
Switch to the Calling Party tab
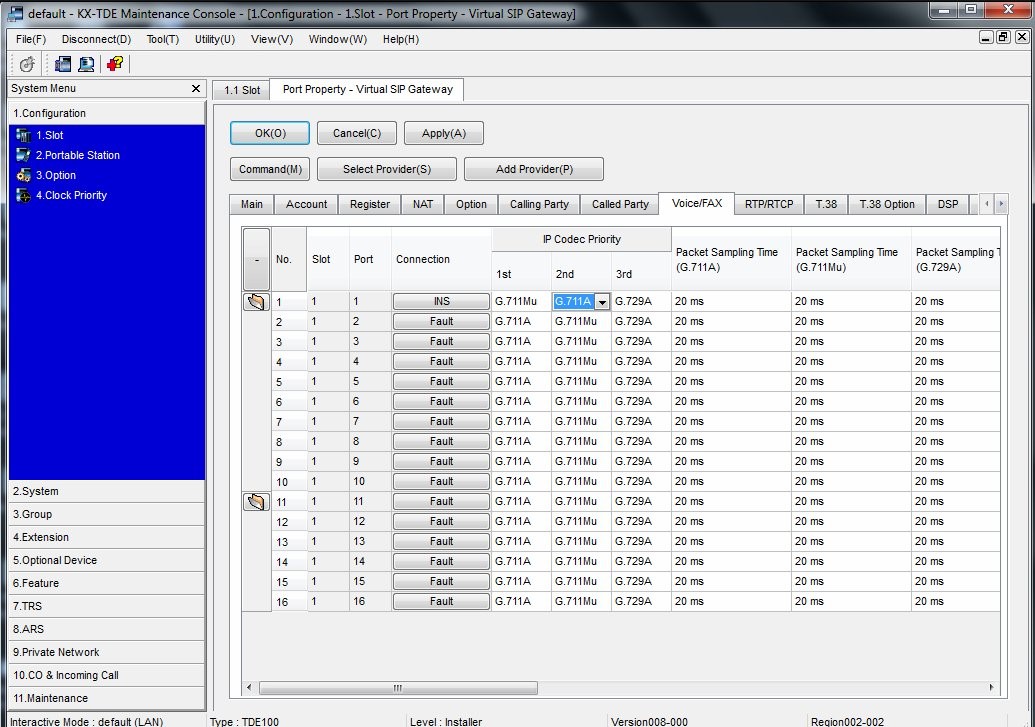tap(539, 205)
